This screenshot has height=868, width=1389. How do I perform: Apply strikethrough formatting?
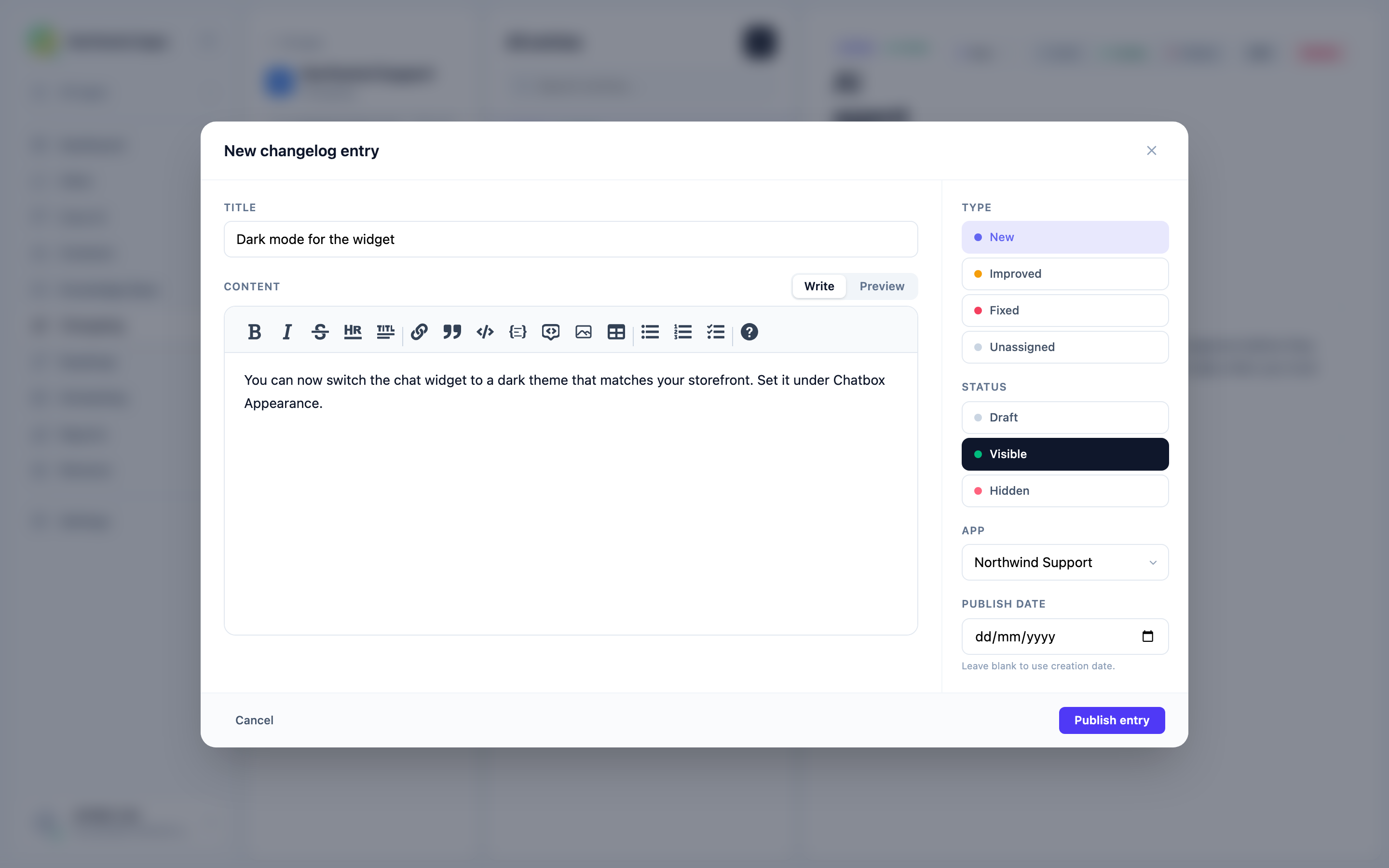click(x=320, y=332)
